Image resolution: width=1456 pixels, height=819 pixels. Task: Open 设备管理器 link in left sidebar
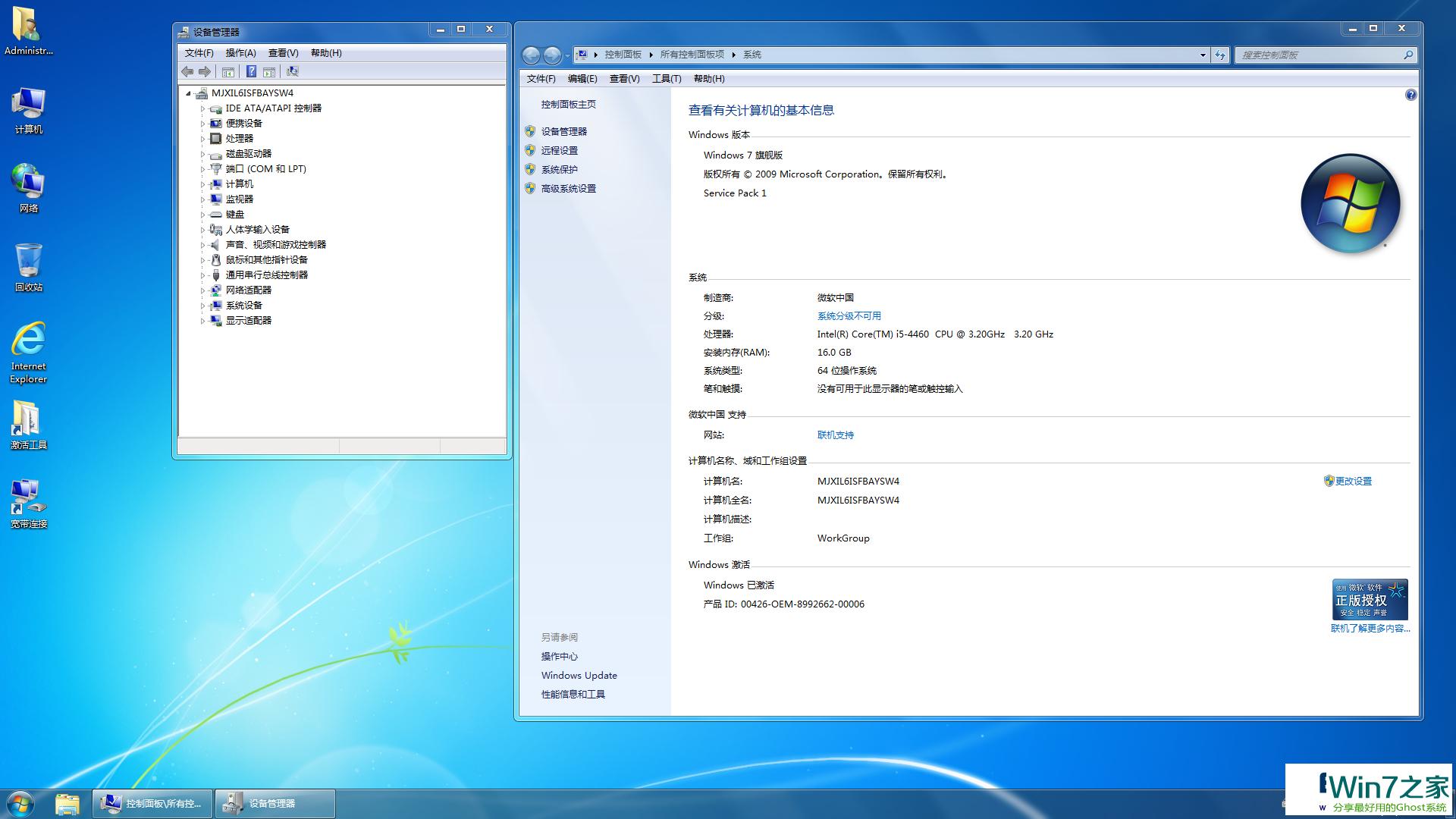564,131
